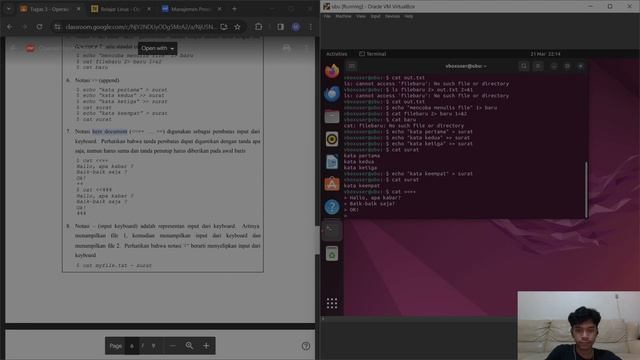Open the Help icon in the dock
Screen dimensions: 640x360
332,207
